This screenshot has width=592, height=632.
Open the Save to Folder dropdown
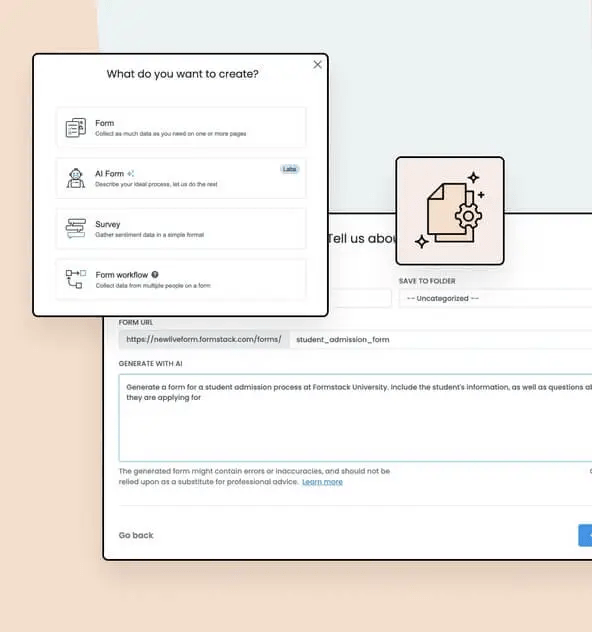495,298
